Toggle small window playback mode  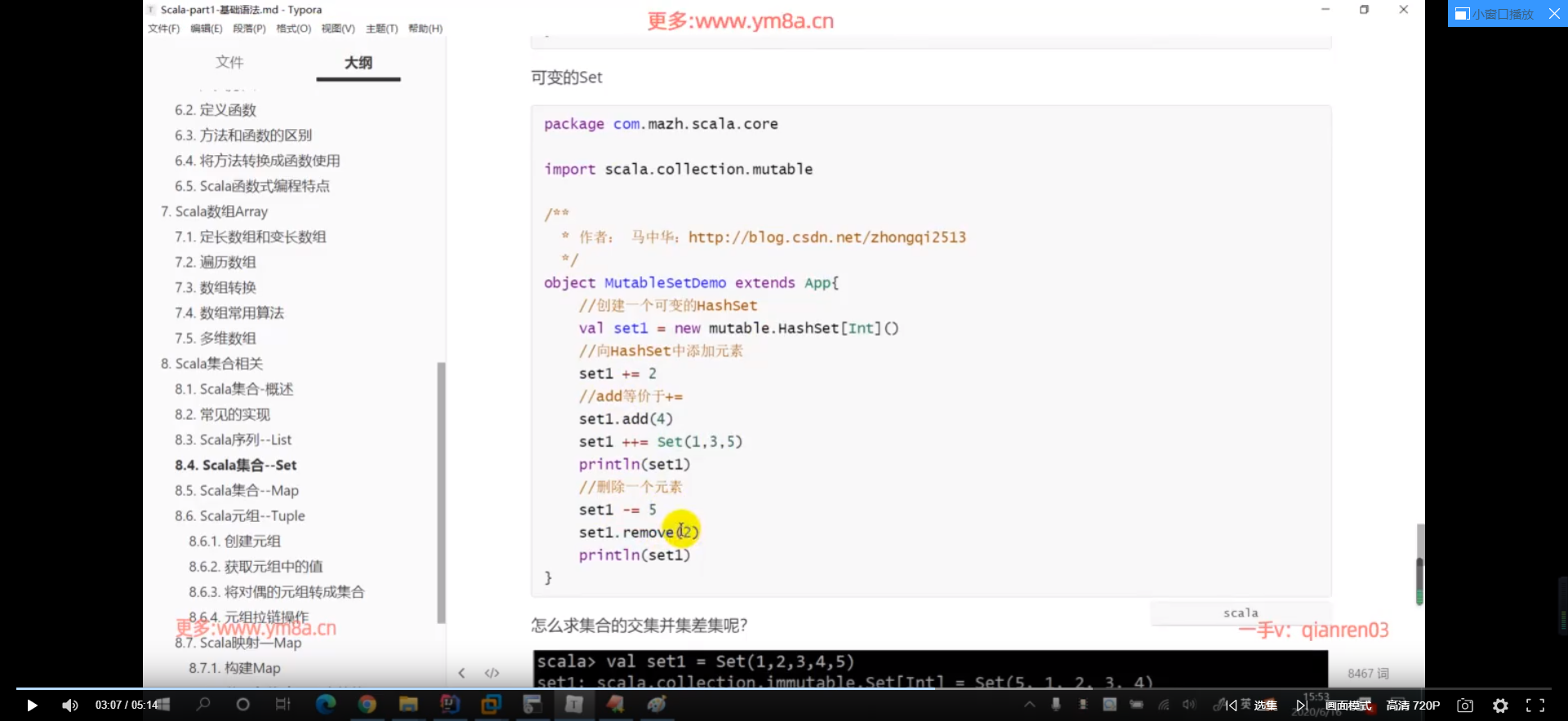[x=1494, y=14]
